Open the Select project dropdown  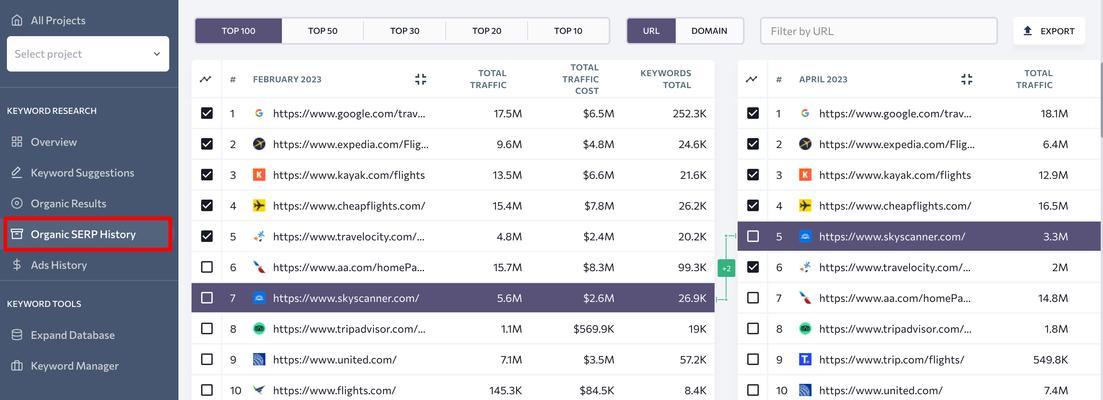(x=88, y=54)
